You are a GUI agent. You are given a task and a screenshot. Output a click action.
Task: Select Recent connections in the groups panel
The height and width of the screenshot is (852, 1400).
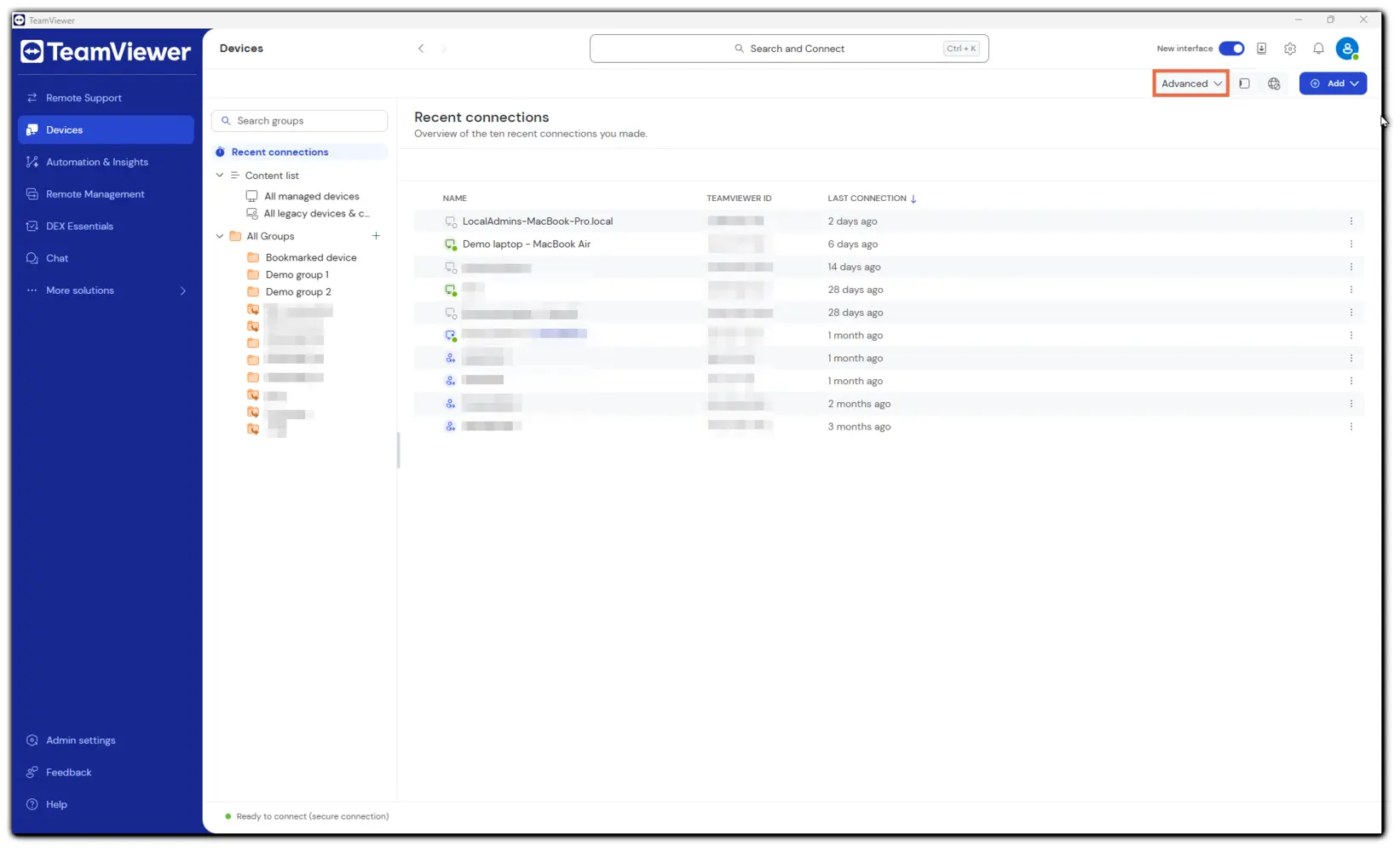click(x=300, y=152)
